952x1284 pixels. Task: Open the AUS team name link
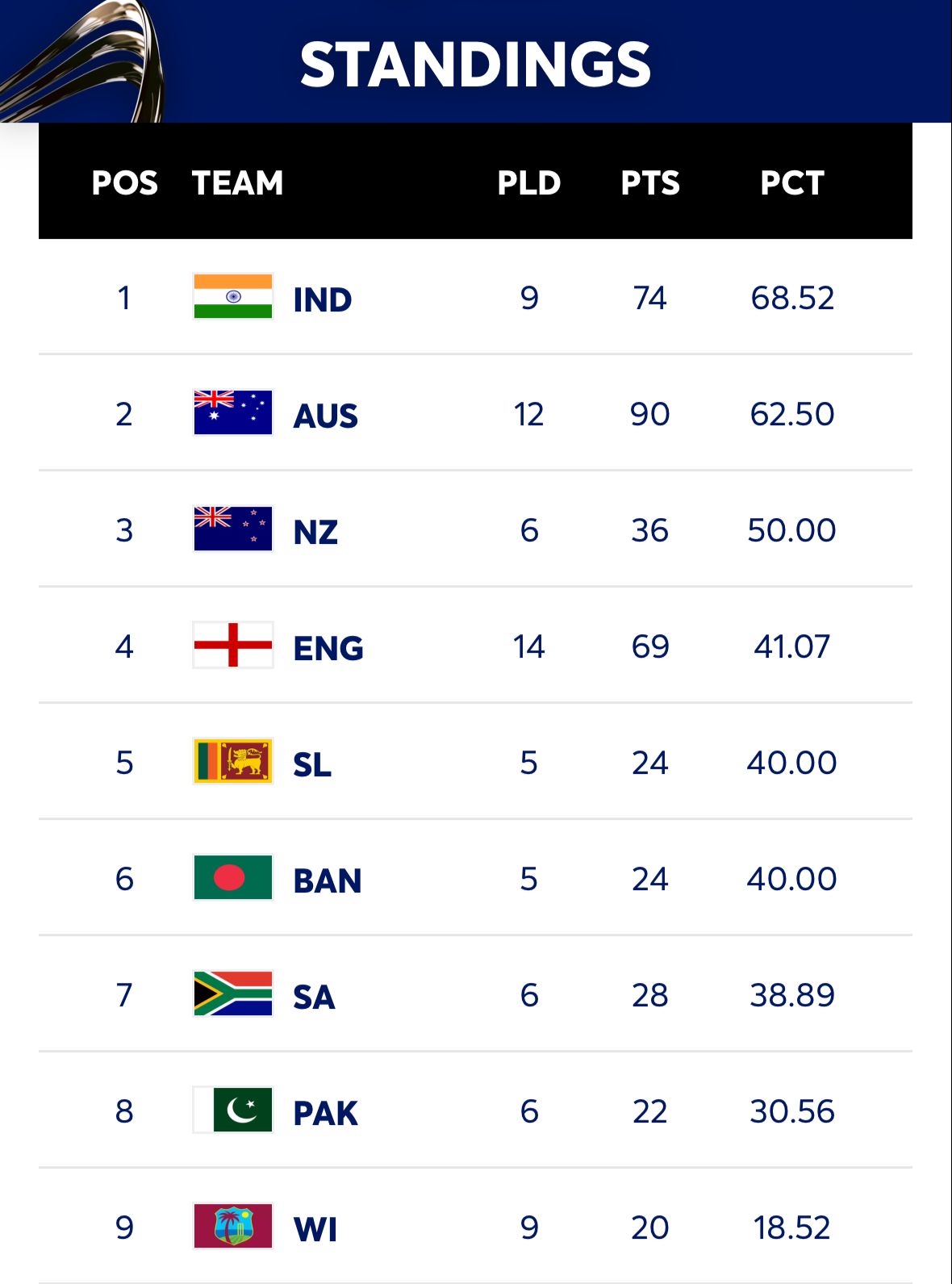tap(325, 416)
